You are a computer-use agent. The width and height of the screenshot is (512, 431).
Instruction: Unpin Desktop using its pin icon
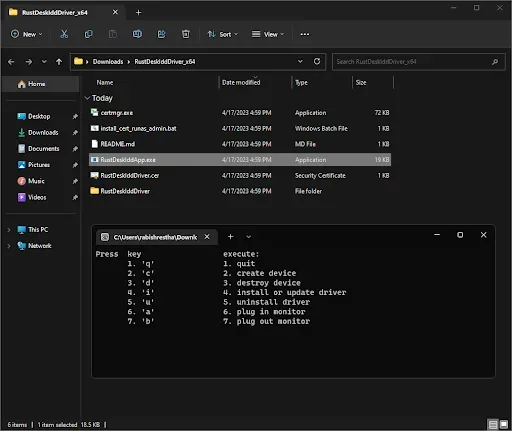click(75, 116)
